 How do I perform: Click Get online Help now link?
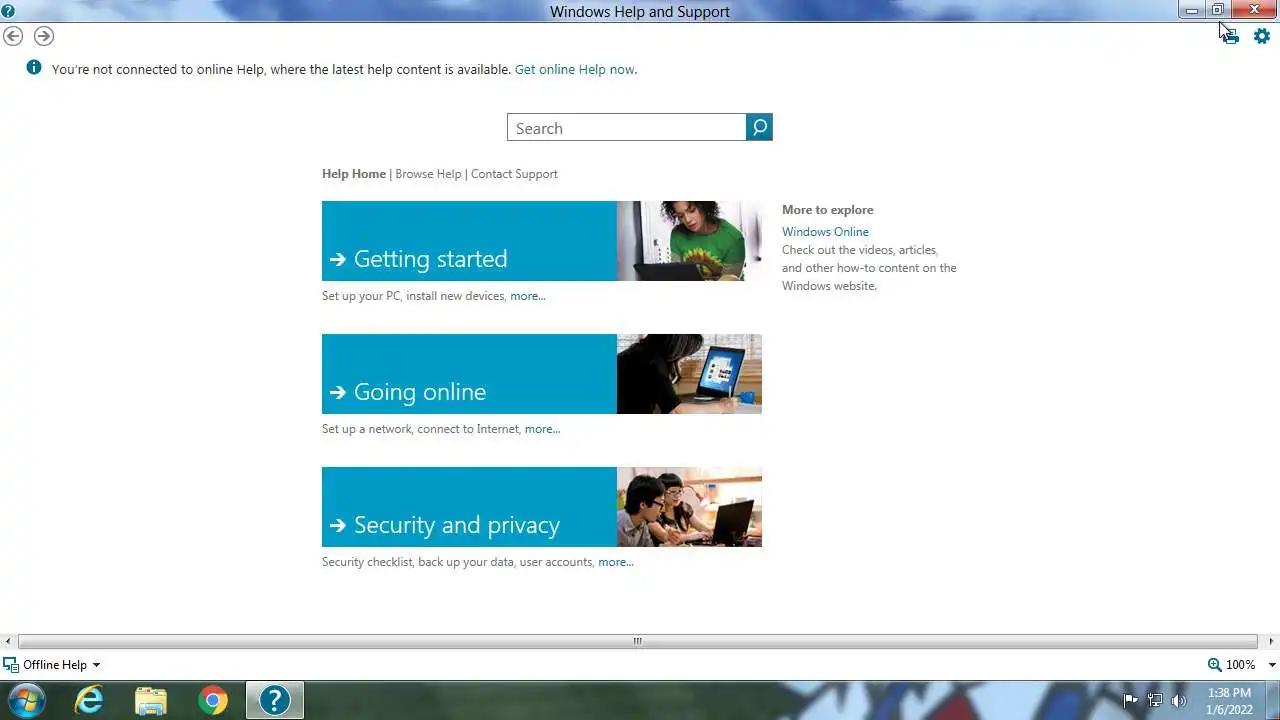click(574, 70)
